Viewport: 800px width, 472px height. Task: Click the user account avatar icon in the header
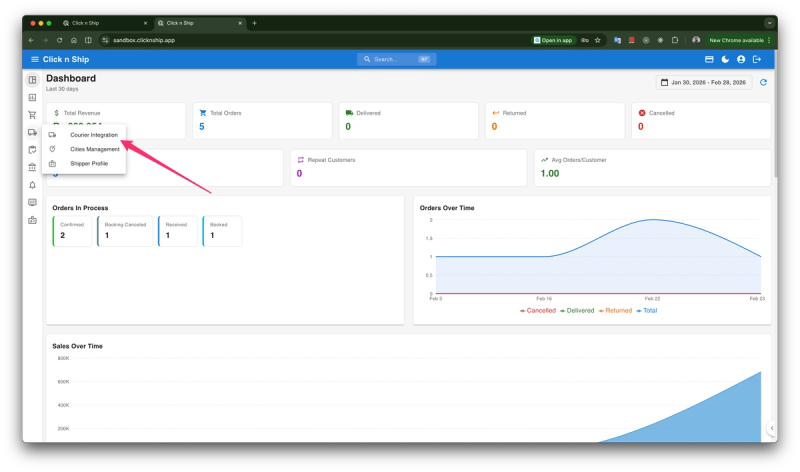tap(741, 59)
